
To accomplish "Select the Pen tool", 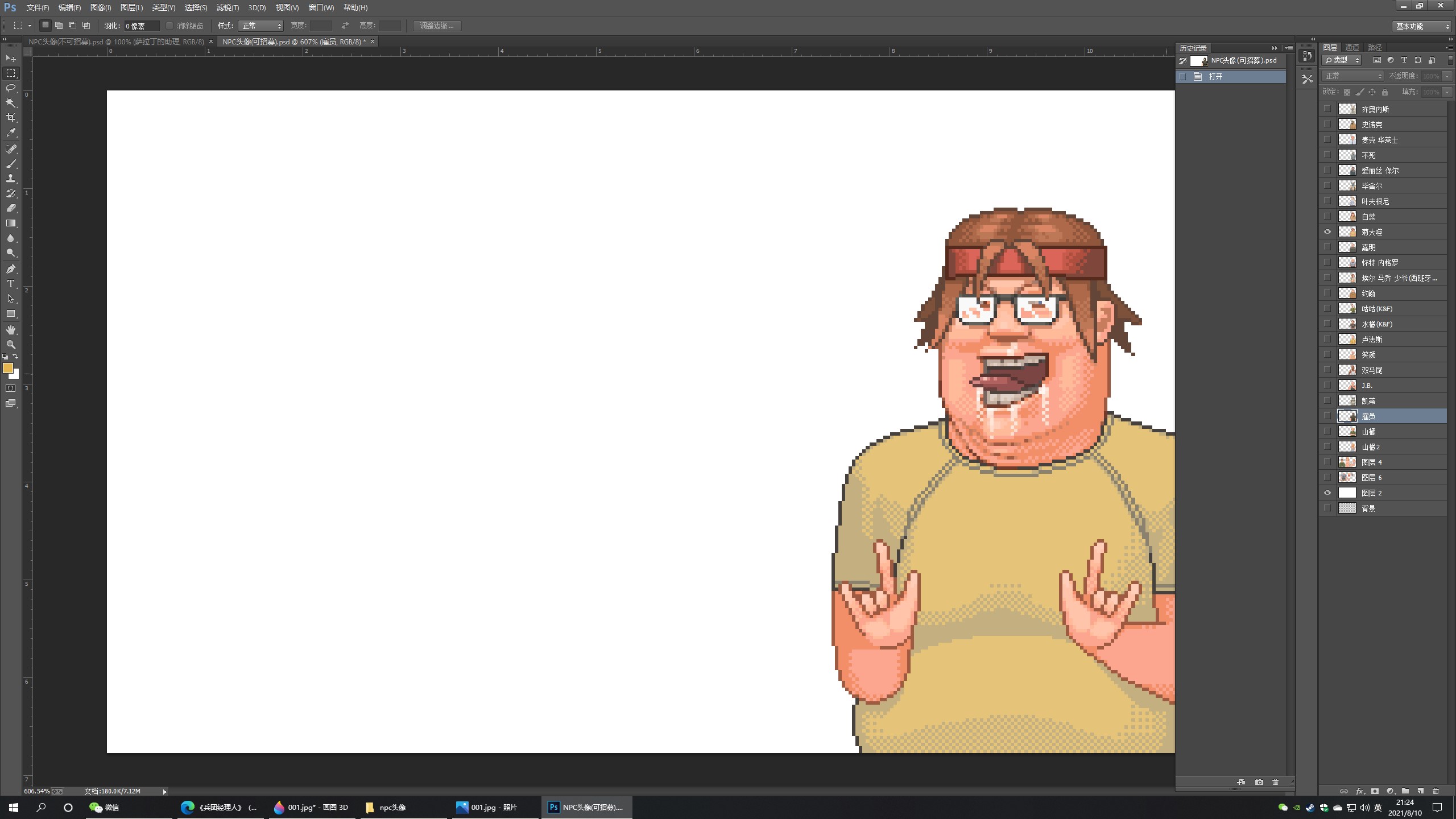I will coord(11,269).
